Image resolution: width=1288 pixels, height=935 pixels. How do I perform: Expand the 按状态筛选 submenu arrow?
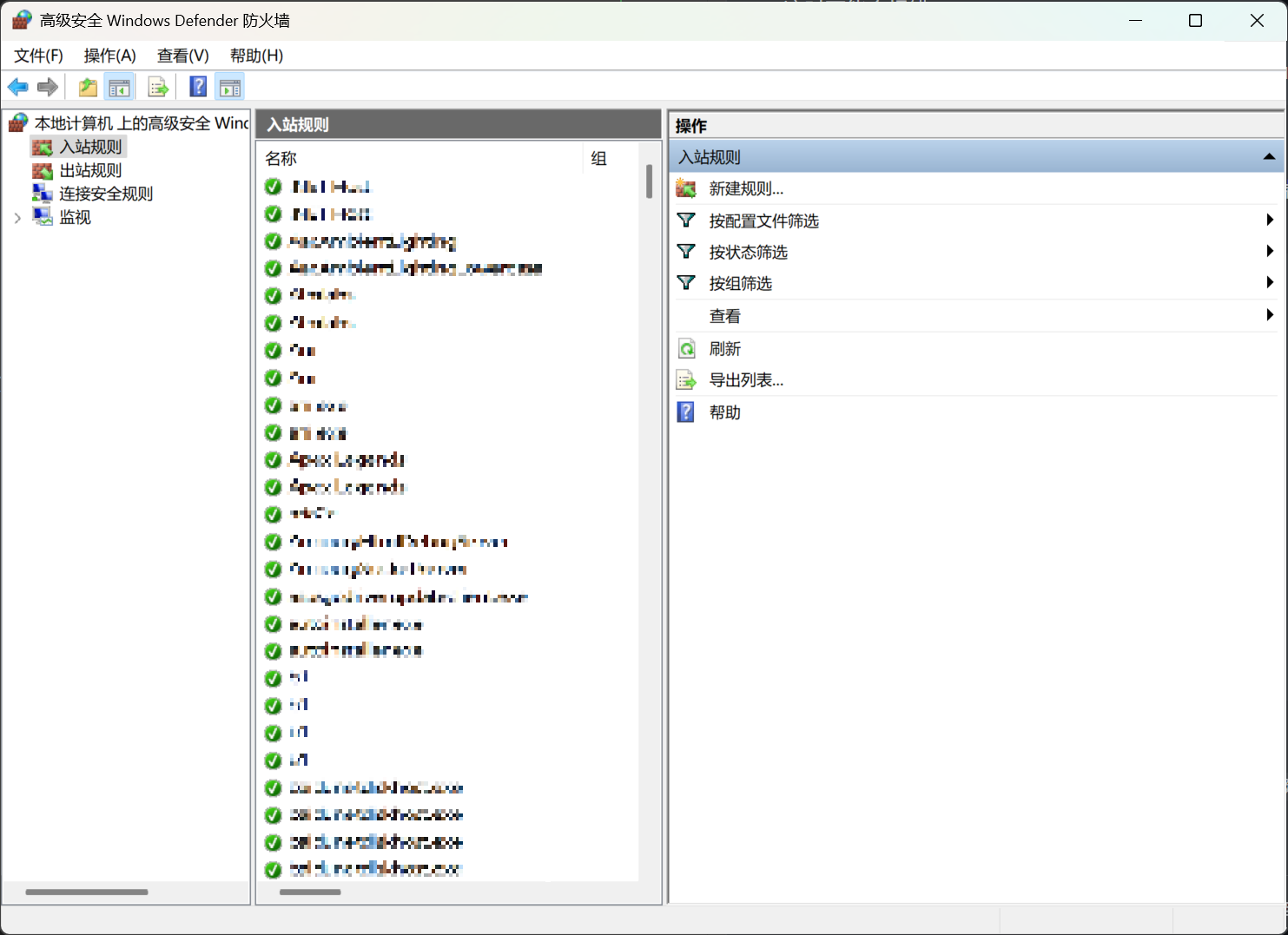pos(1270,252)
